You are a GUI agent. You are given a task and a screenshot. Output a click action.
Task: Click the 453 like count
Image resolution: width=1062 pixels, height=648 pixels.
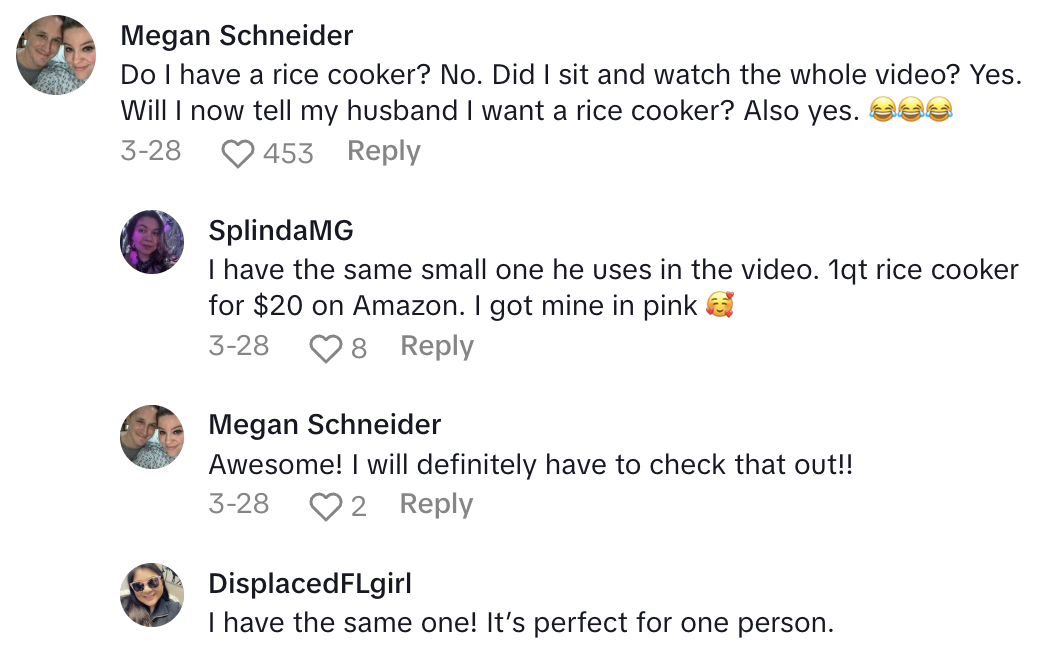pos(288,153)
